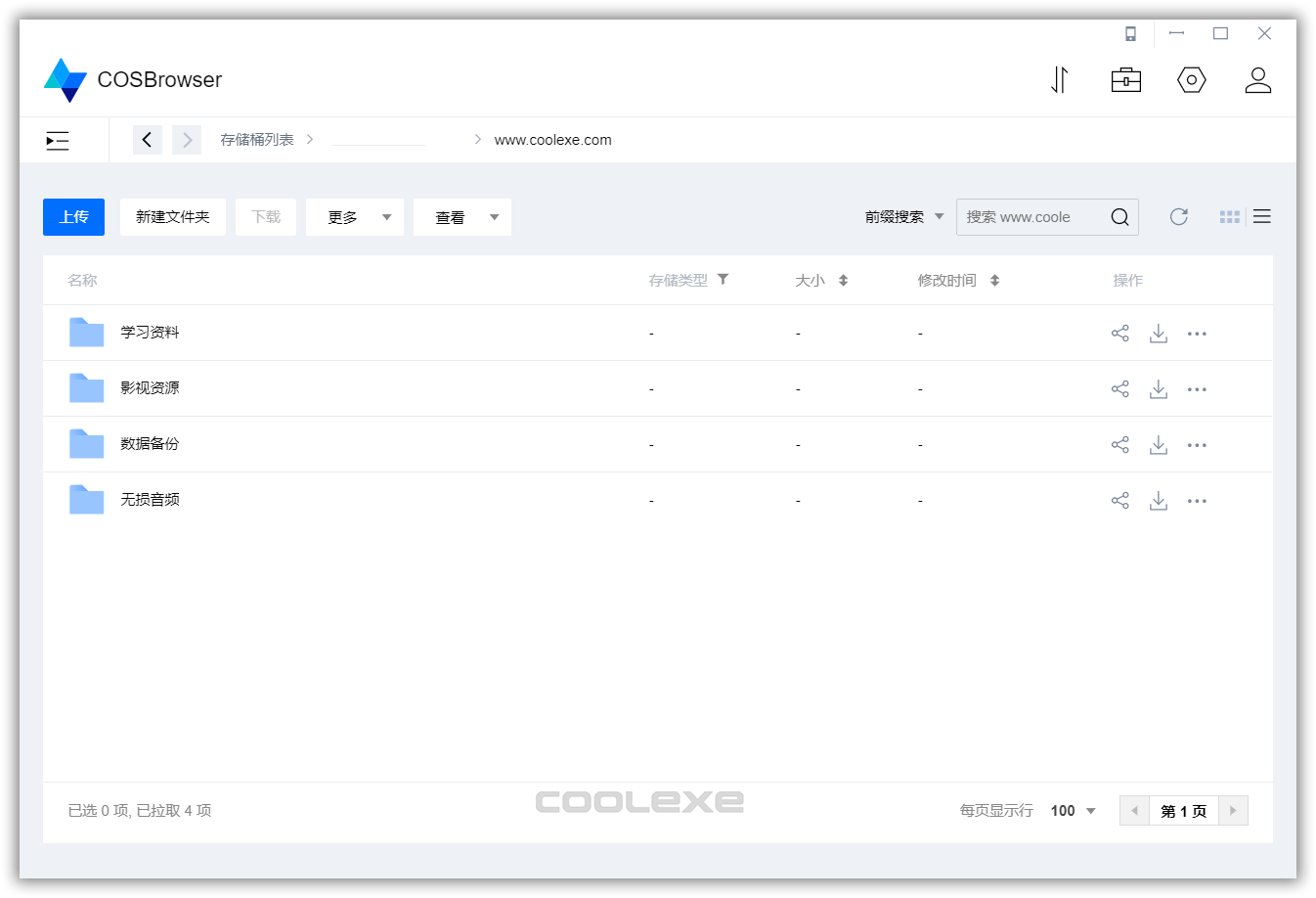Switch to list view mode

tap(1261, 216)
